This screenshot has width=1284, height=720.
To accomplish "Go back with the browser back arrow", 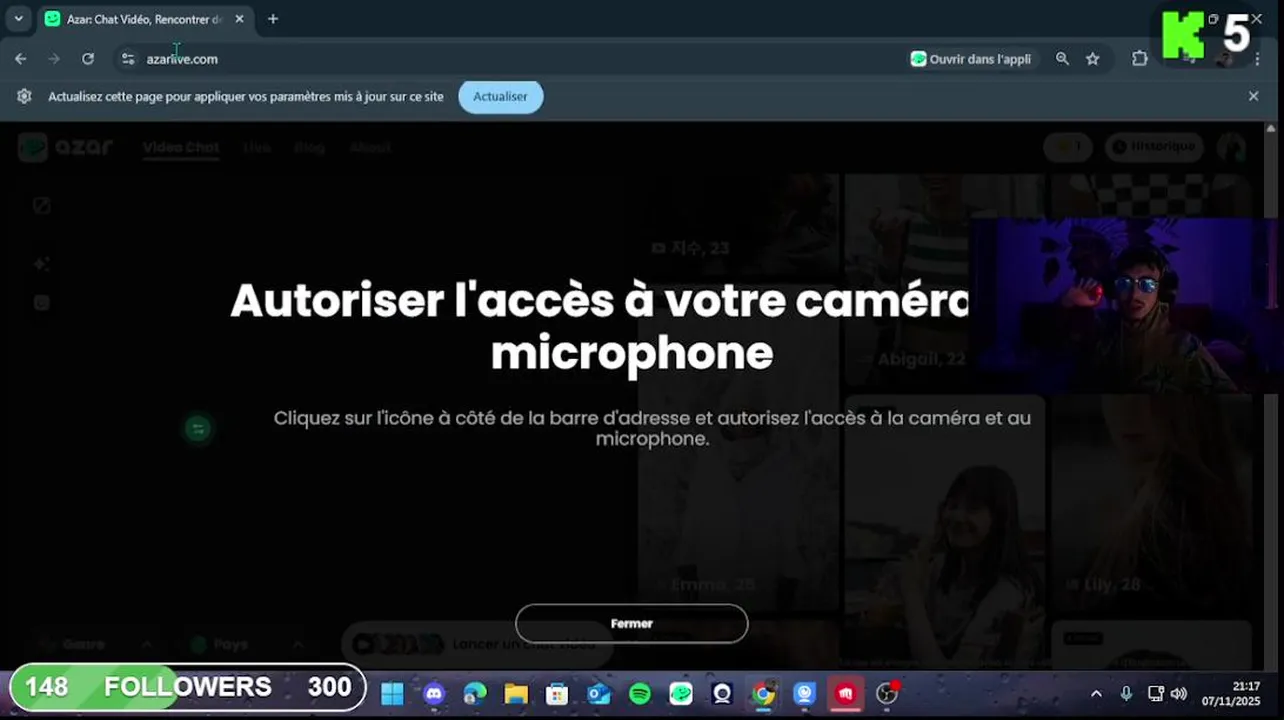I will point(21,59).
